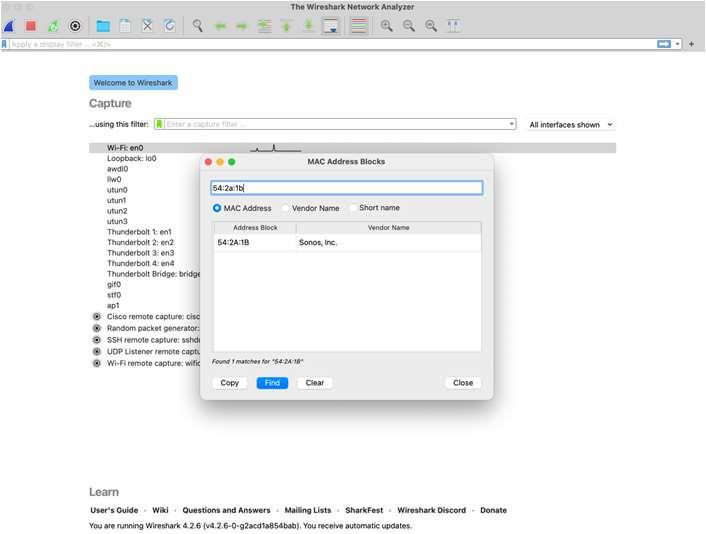
Task: Select the gif0 interface
Action: click(114, 285)
